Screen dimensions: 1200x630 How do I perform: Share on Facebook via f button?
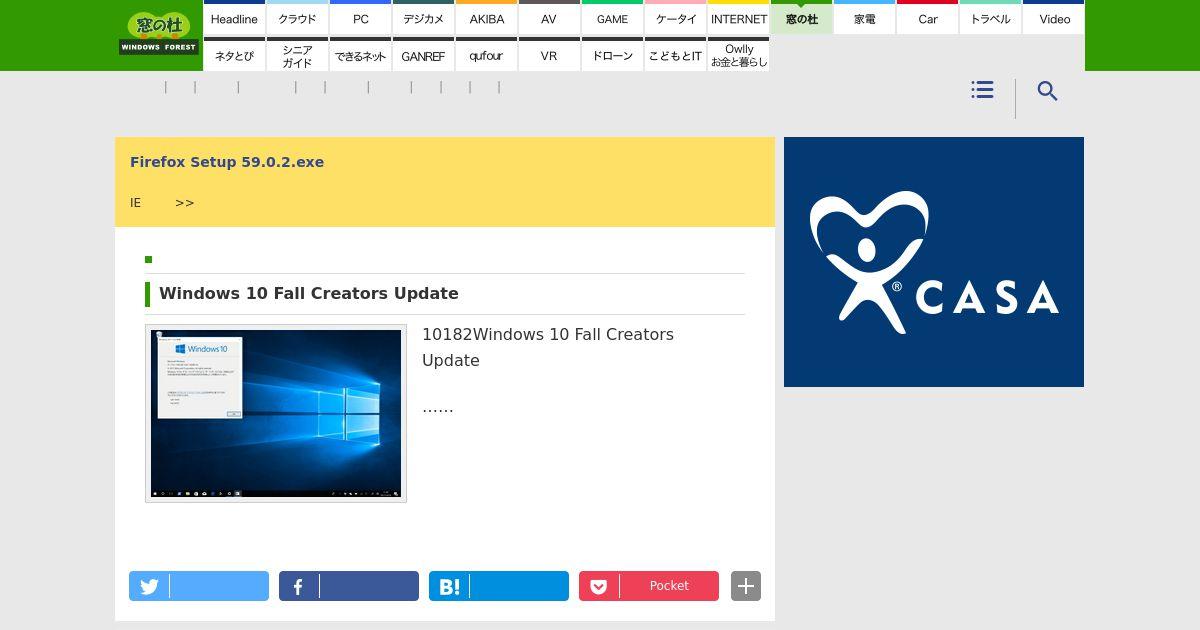[x=349, y=586]
